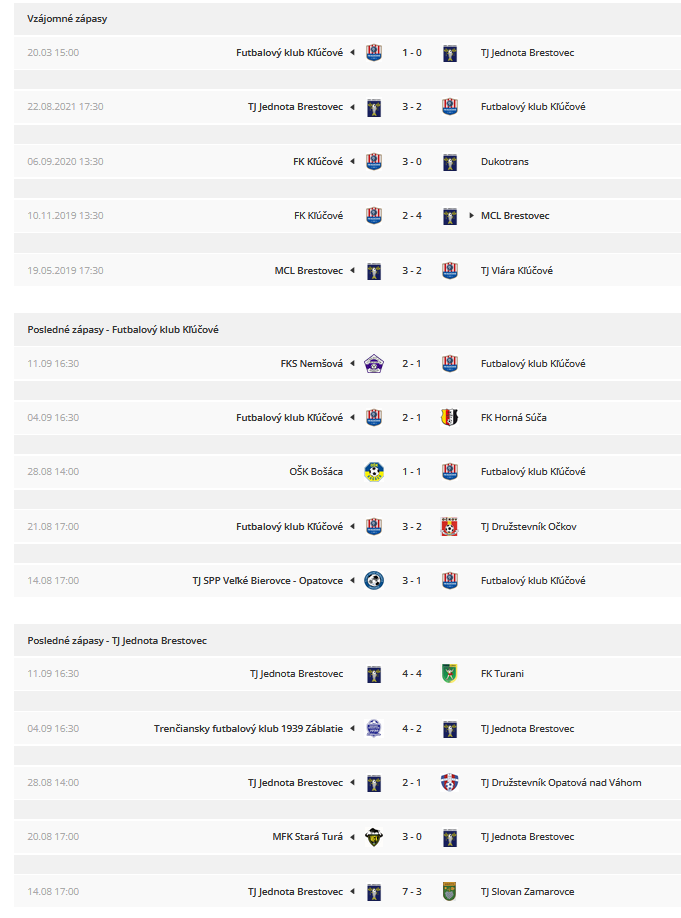Open the 4 - 4 score against FK Turani

pyautogui.click(x=412, y=674)
